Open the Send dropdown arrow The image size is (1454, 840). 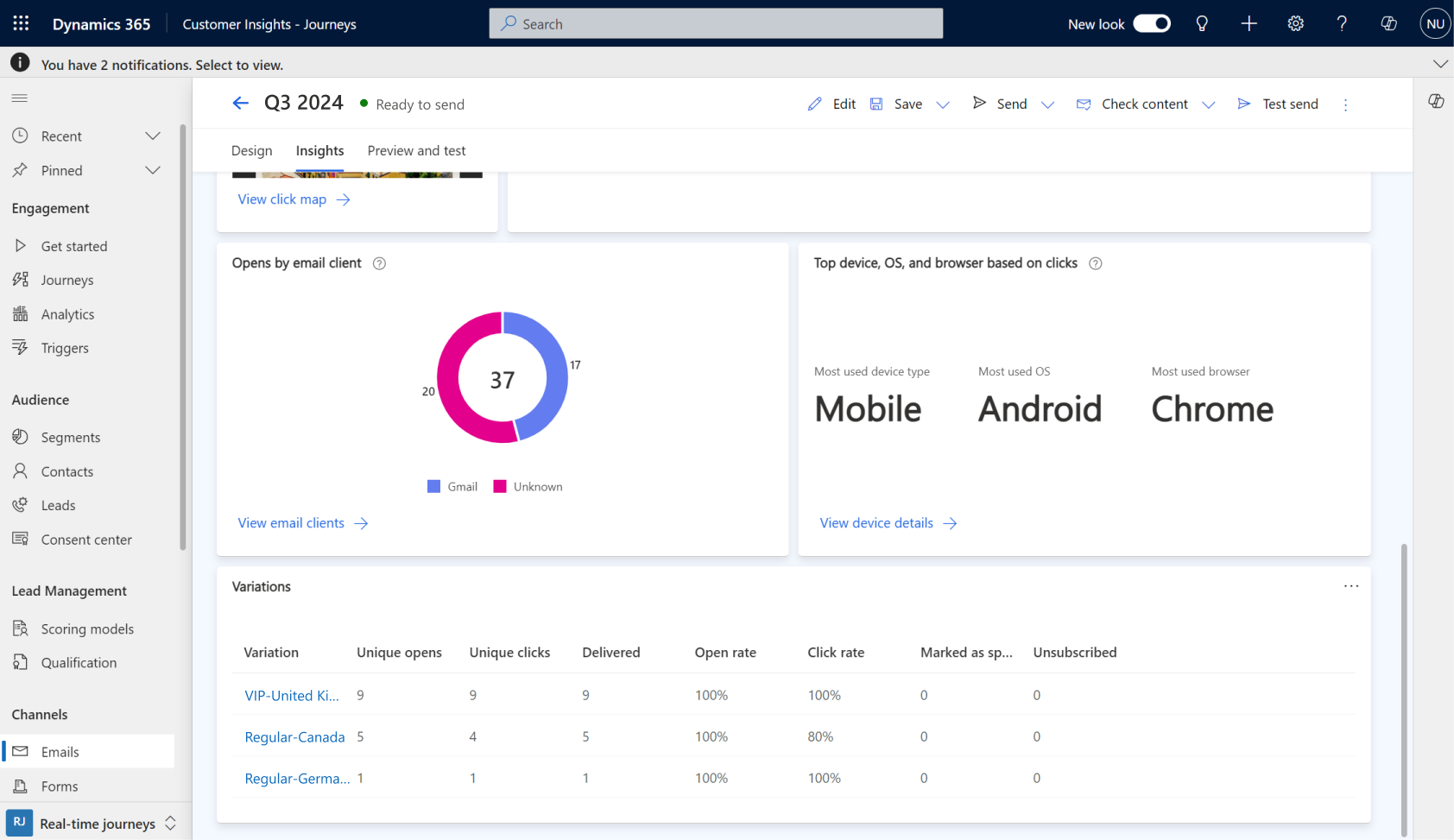coord(1047,104)
